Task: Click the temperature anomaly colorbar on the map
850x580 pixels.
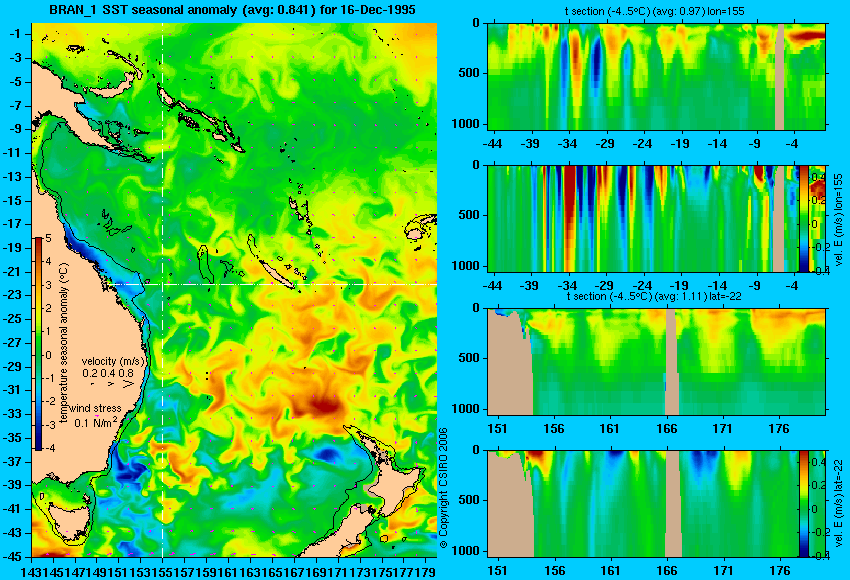Action: tap(38, 344)
